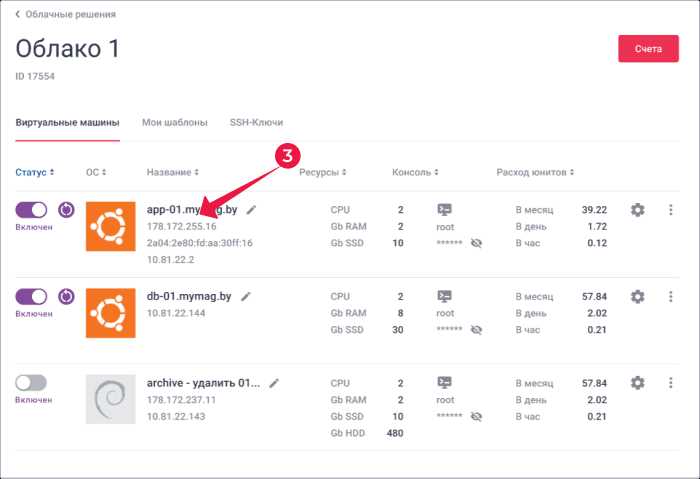Image resolution: width=700 pixels, height=479 pixels.
Task: Sort by Расход юнитов column
Action: (534, 173)
